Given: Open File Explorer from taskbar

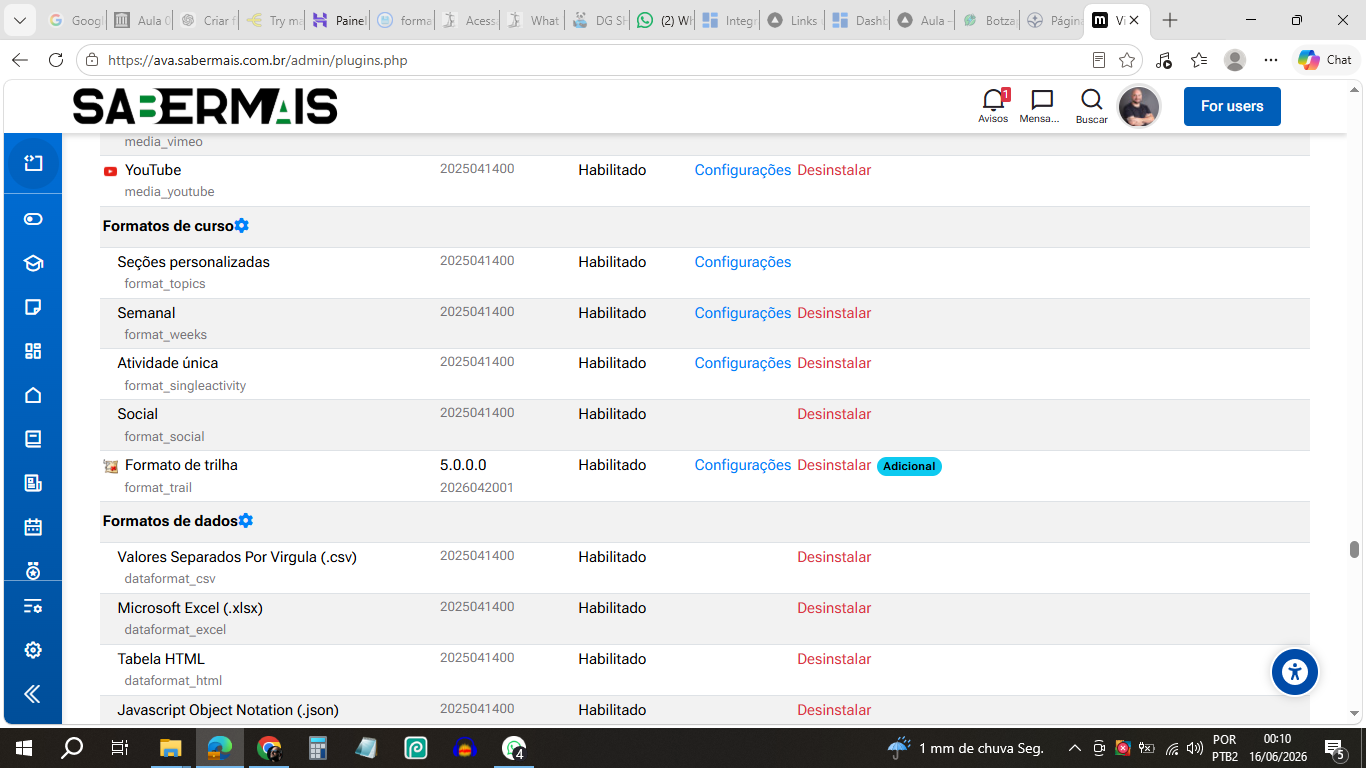Looking at the screenshot, I should tap(171, 748).
